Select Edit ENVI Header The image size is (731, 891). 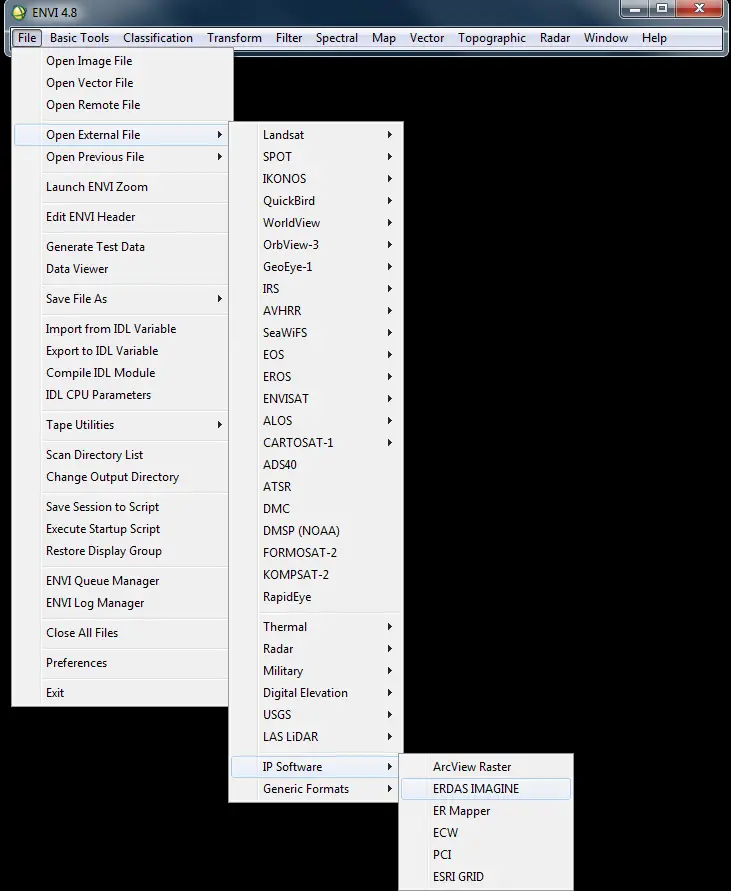[x=123, y=217]
